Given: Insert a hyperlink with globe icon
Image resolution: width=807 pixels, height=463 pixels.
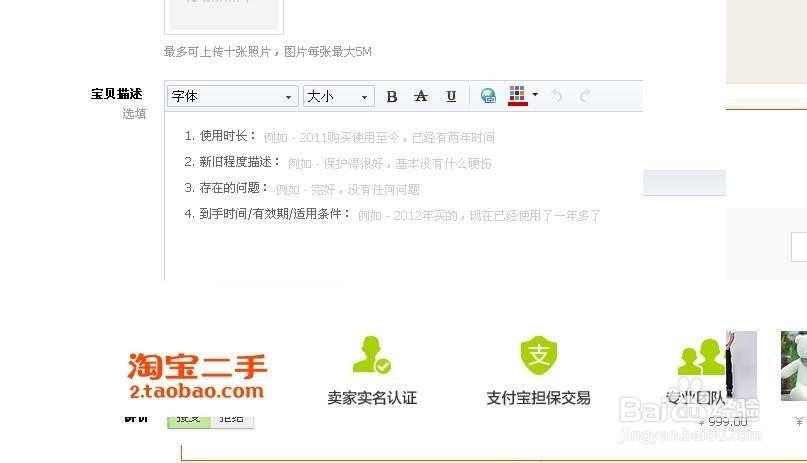Looking at the screenshot, I should pos(488,96).
